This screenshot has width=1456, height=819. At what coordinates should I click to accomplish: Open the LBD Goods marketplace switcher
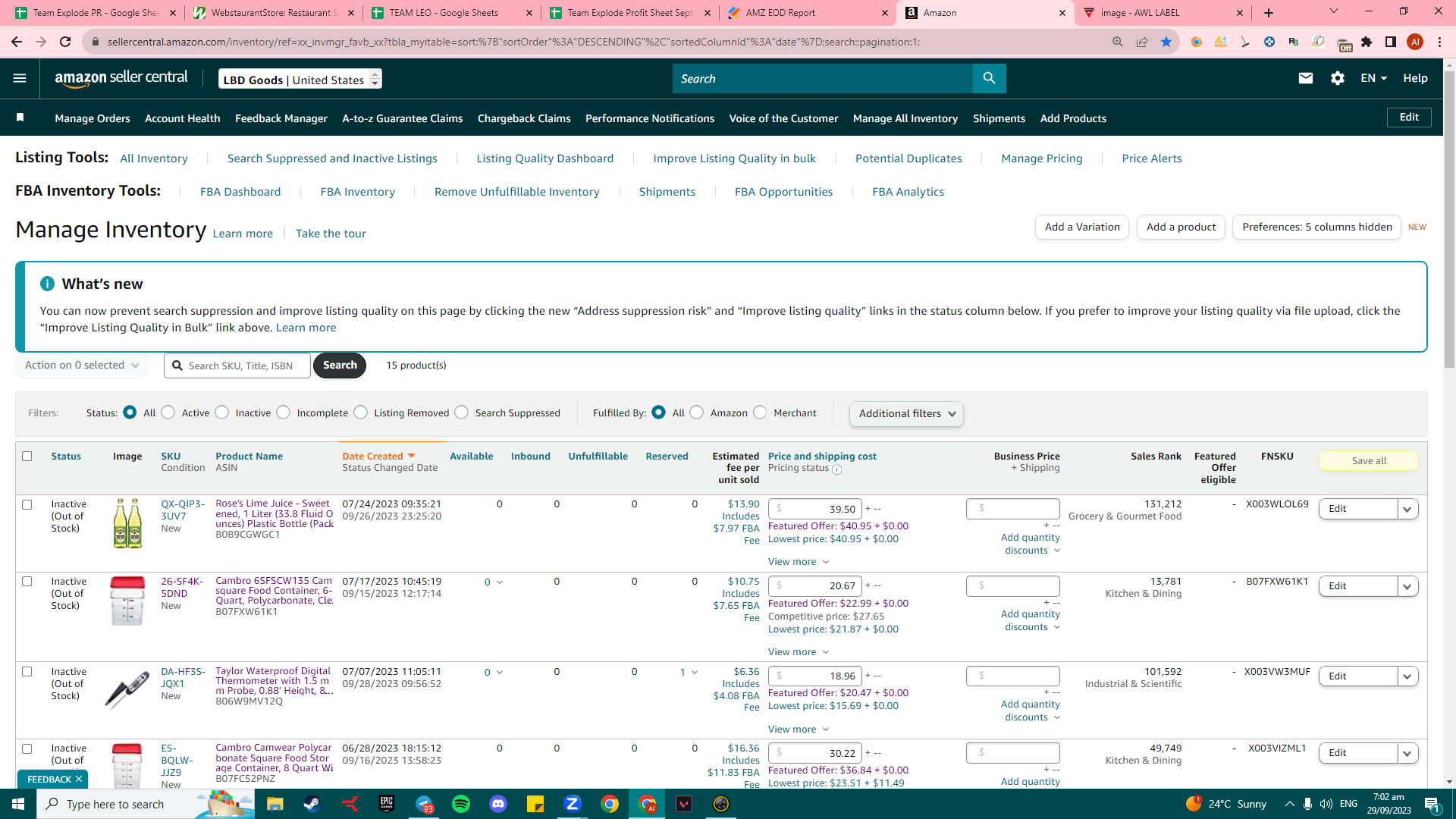[x=300, y=79]
